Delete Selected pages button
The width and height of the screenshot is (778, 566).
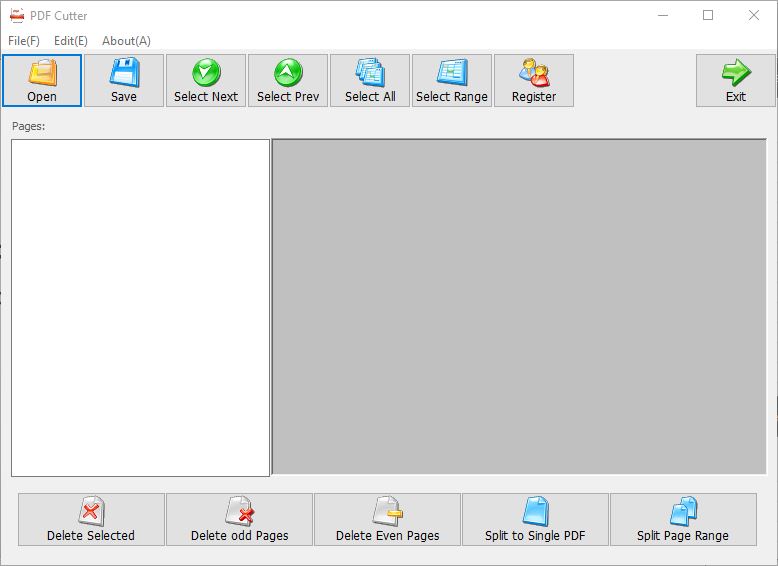(91, 519)
